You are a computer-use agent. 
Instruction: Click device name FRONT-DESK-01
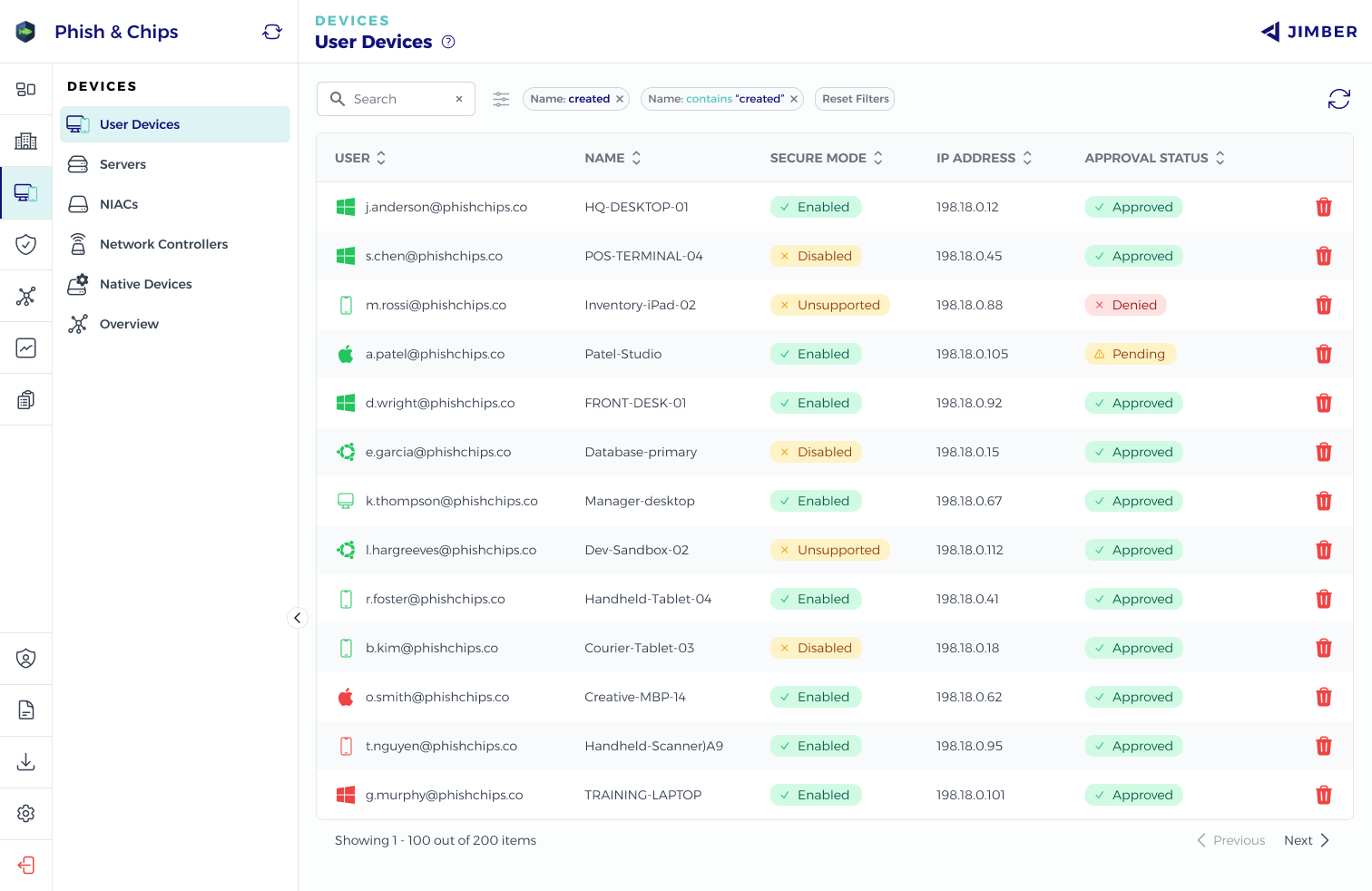click(x=635, y=403)
